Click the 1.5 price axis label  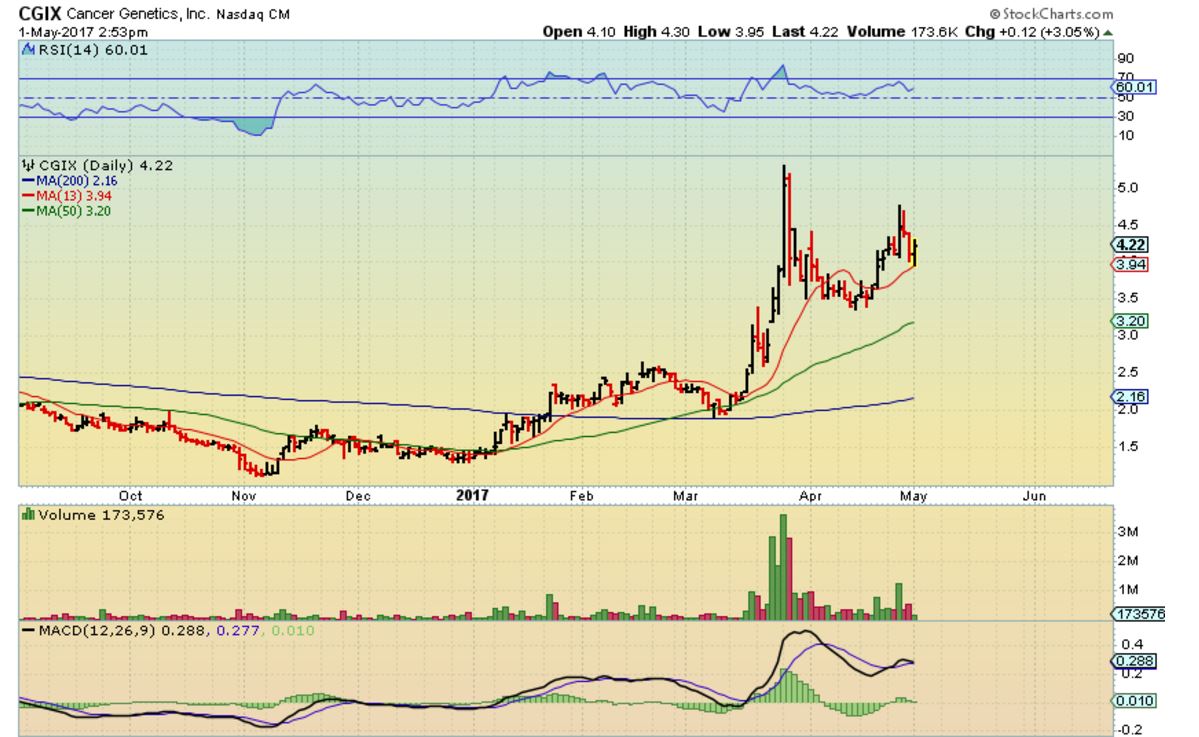pyautogui.click(x=1128, y=446)
